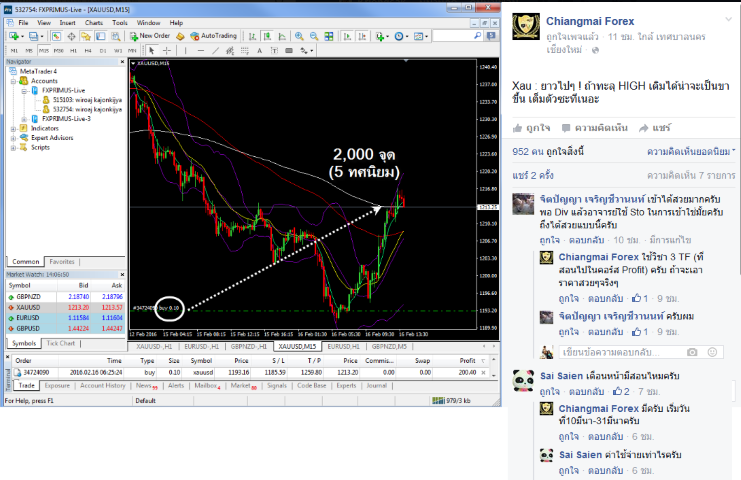Zoom out on the chart
741x480 pixels.
314,36
